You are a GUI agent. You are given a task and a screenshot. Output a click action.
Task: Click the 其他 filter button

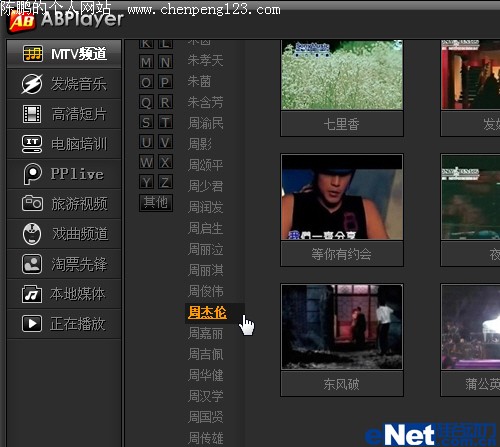[156, 203]
